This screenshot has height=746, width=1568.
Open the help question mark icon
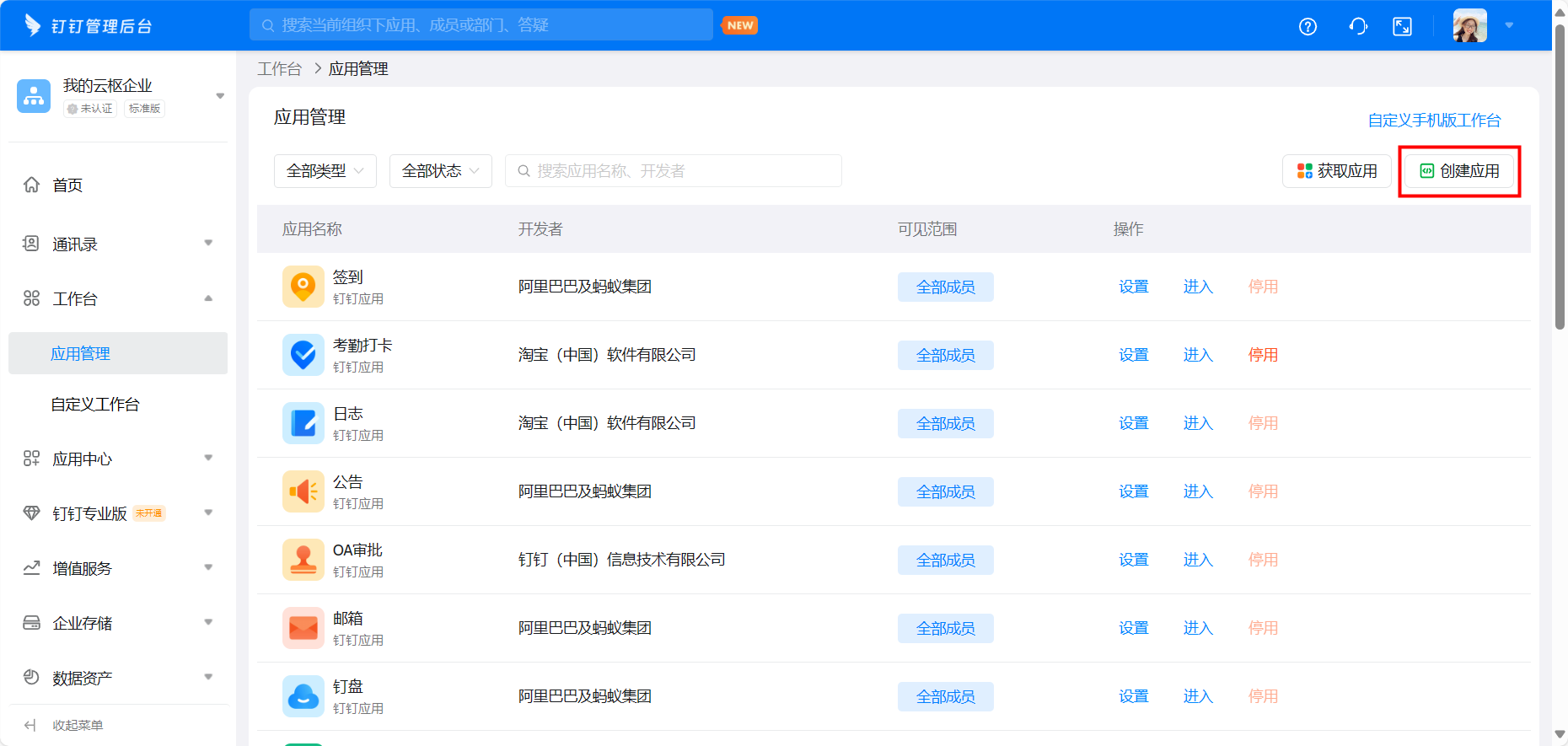(x=1308, y=26)
